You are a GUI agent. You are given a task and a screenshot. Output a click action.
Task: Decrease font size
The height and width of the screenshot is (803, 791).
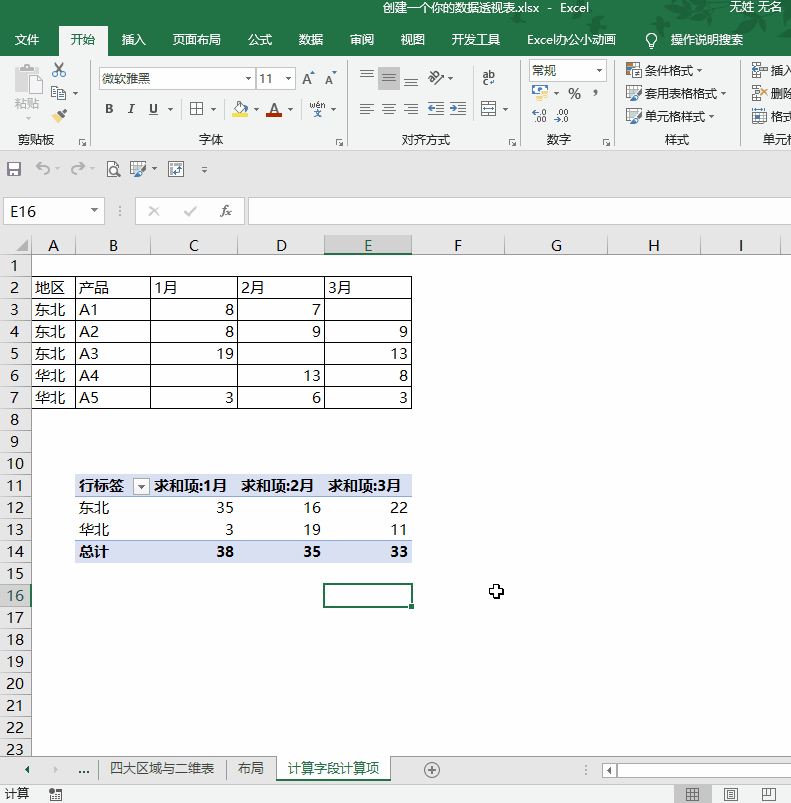(x=330, y=78)
